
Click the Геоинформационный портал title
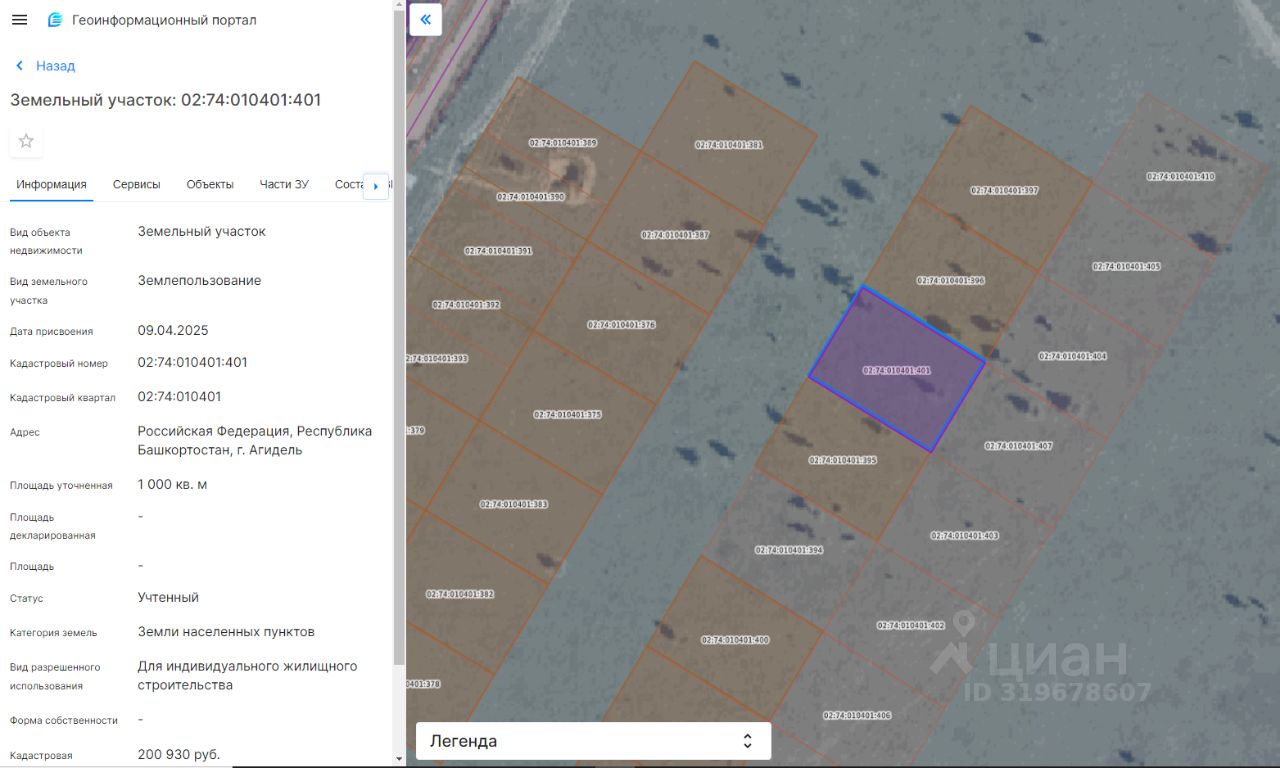click(164, 20)
